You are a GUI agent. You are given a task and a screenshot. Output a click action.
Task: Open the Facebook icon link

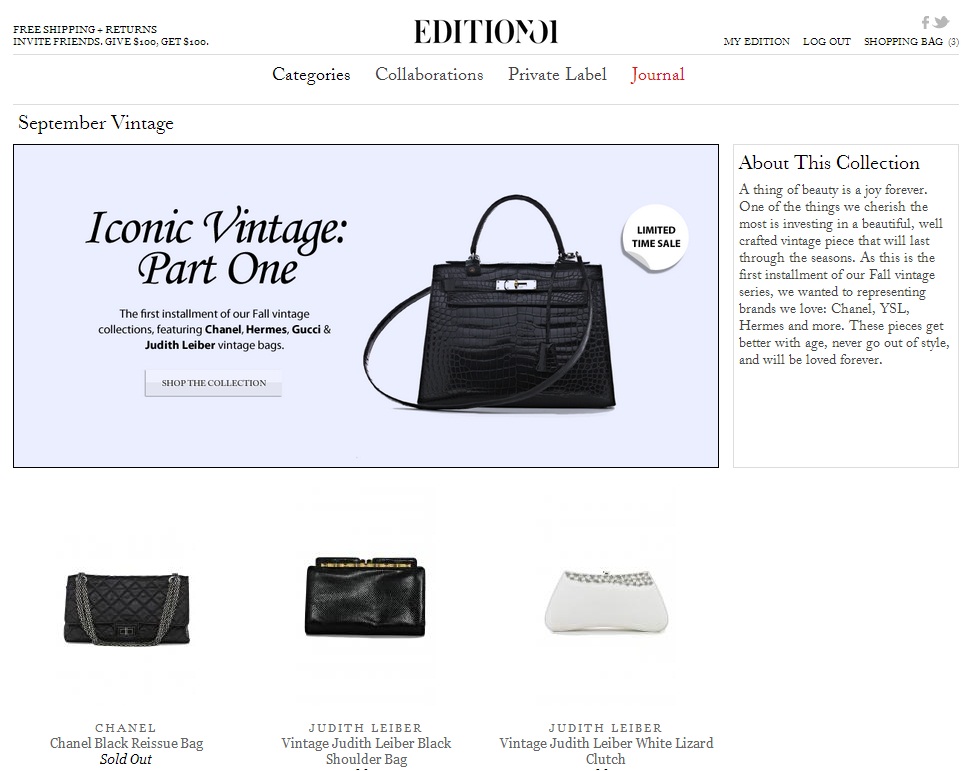[x=925, y=23]
